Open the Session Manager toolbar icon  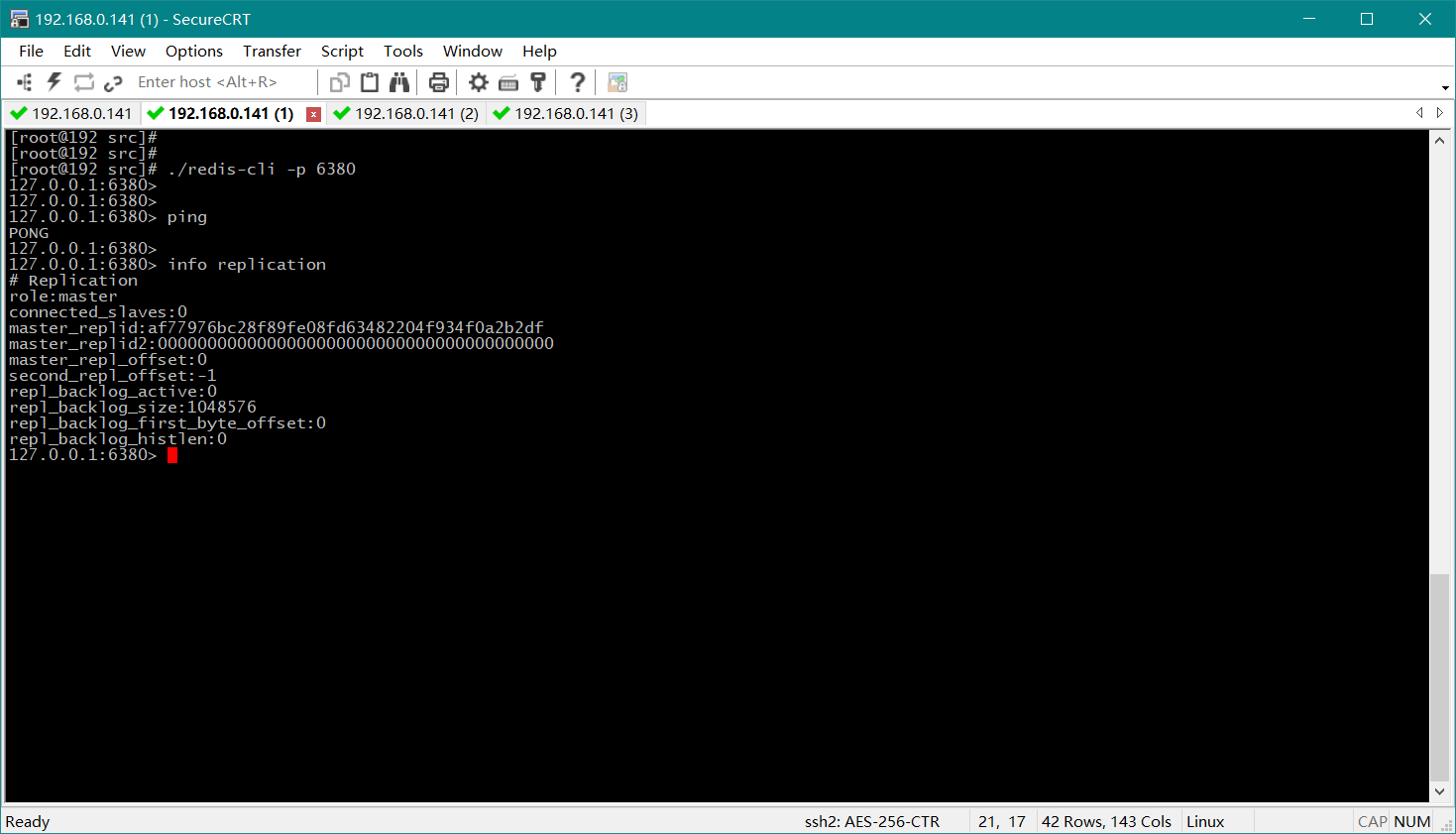25,82
